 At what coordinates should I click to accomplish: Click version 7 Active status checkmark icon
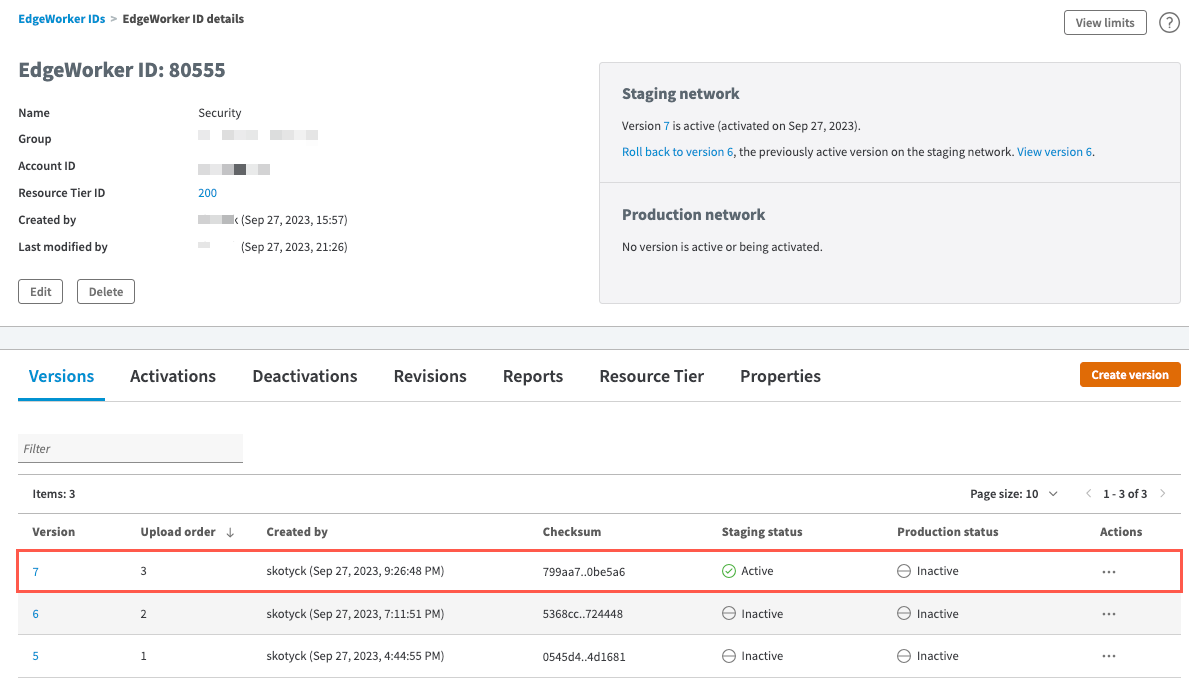click(x=728, y=571)
